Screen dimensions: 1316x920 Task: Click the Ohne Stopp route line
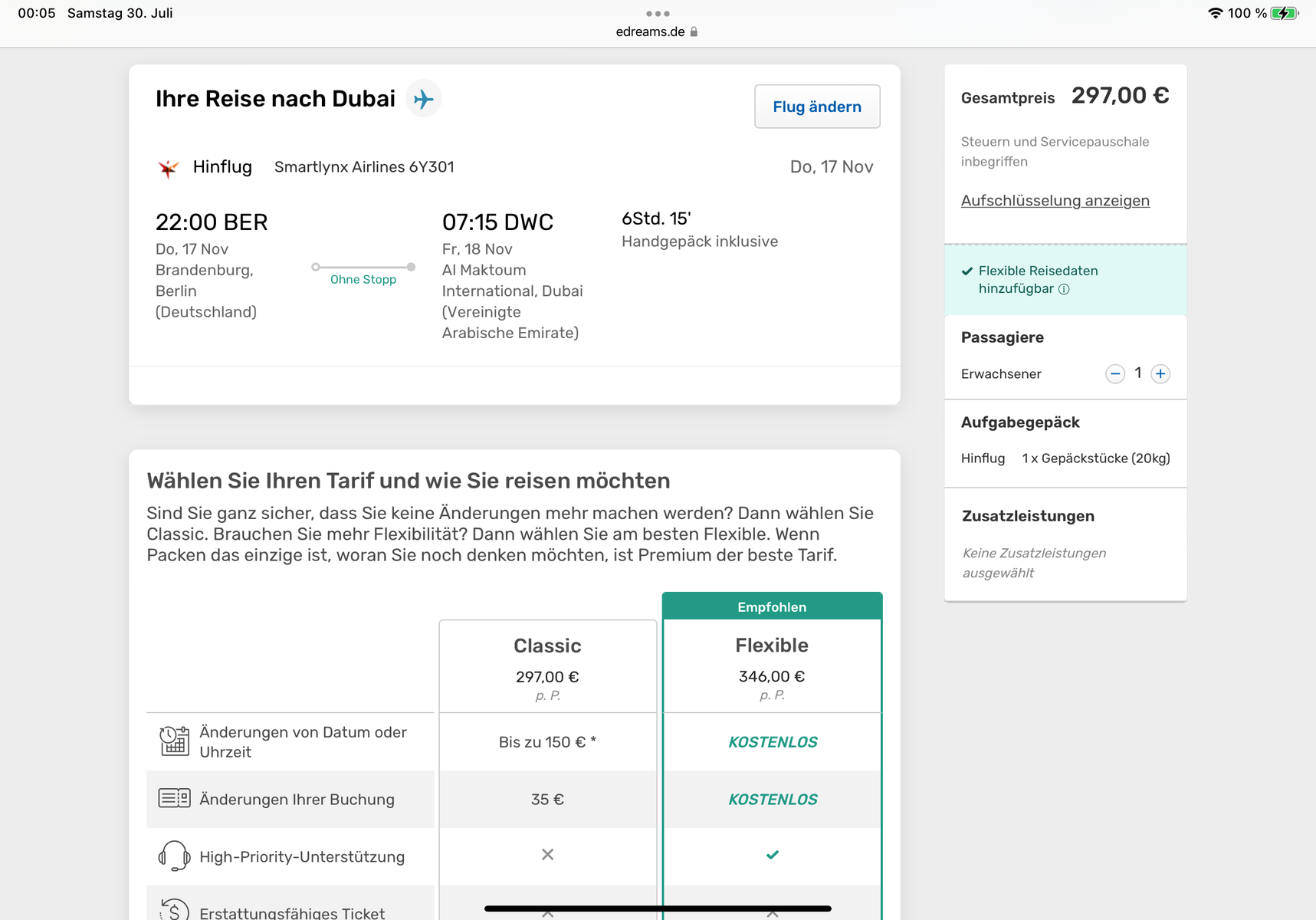pyautogui.click(x=363, y=268)
